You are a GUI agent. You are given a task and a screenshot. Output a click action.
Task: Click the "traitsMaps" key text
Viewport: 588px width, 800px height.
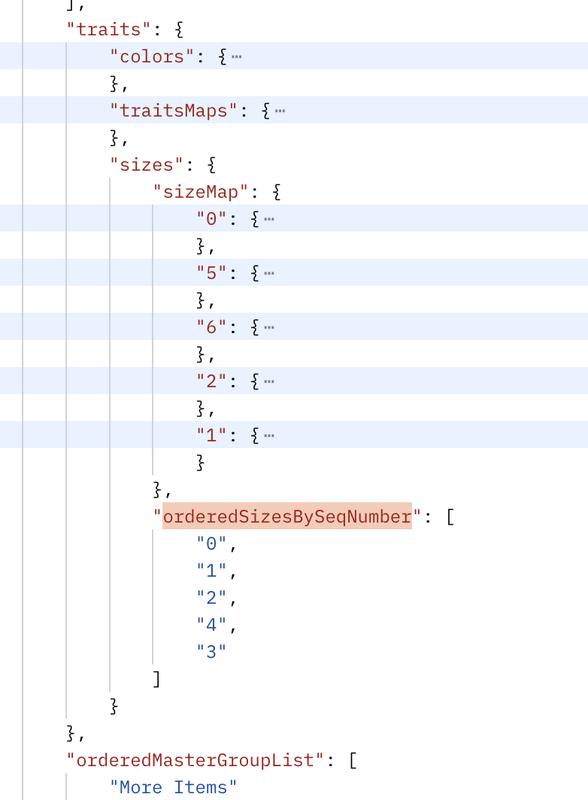click(174, 111)
